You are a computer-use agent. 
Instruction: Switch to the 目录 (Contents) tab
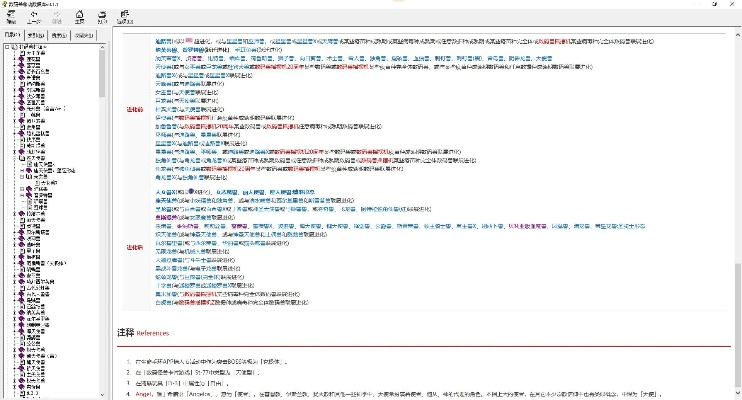click(x=12, y=35)
